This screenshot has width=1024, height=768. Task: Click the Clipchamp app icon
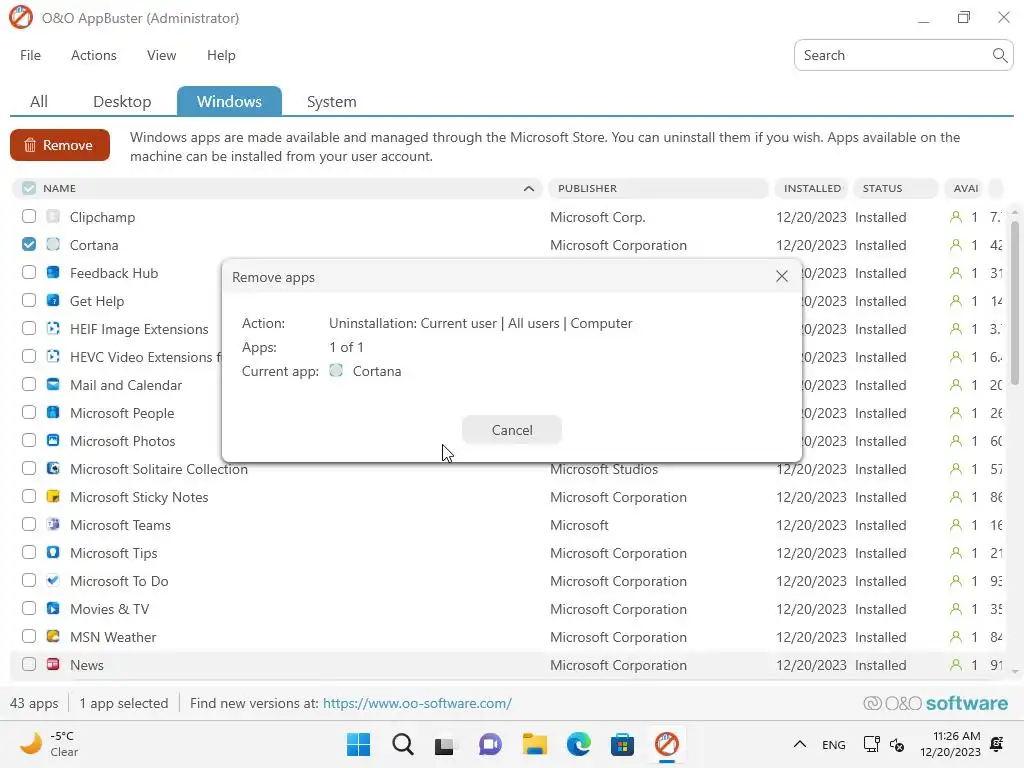(x=53, y=216)
